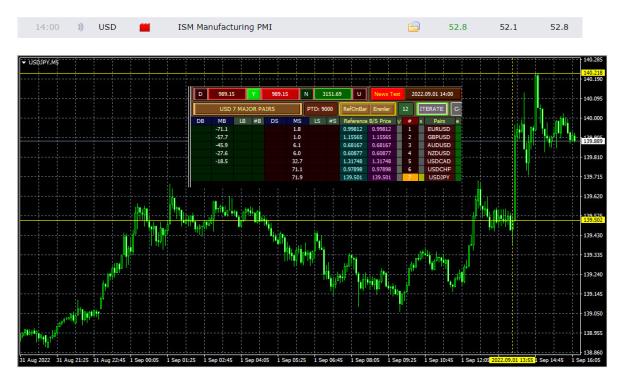Click the DS column header

(275, 121)
